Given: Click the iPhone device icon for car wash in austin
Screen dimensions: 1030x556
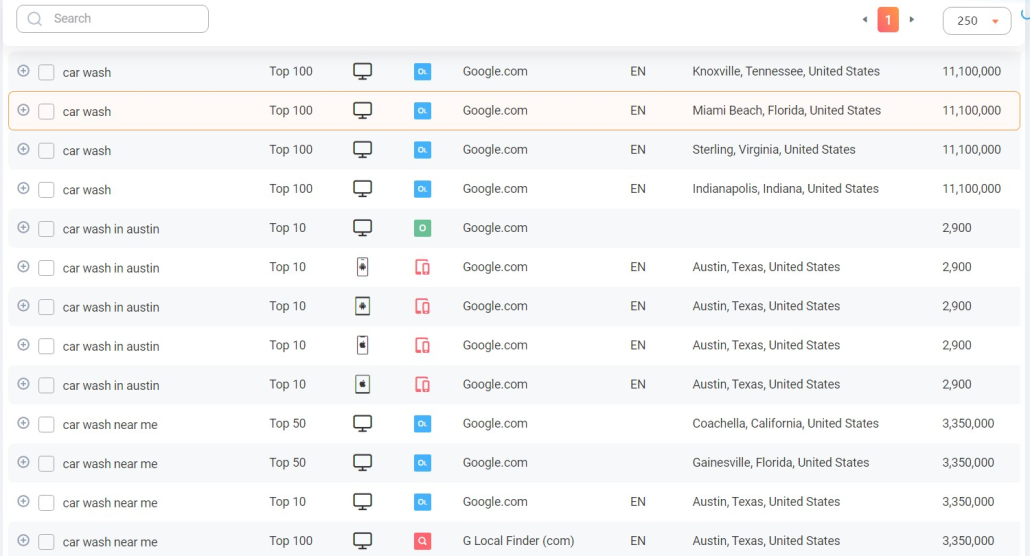Looking at the screenshot, I should pyautogui.click(x=363, y=345).
